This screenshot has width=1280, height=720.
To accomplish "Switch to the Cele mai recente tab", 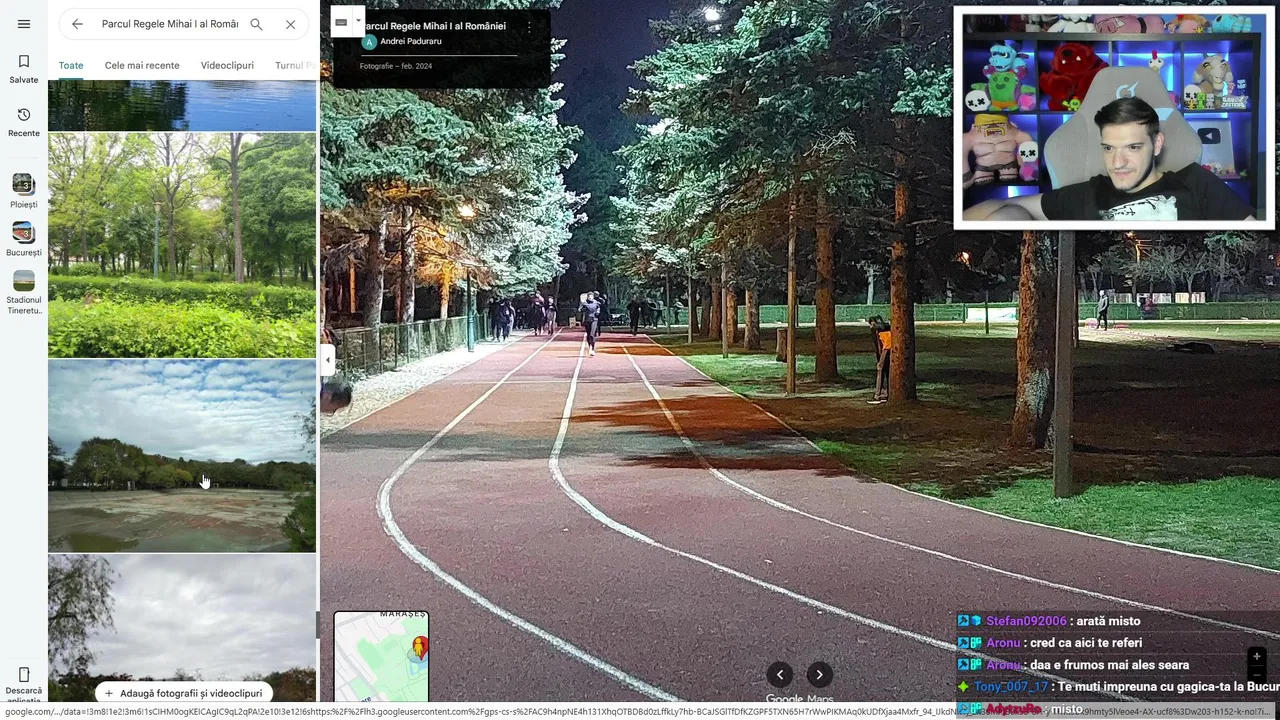I will click(x=142, y=66).
